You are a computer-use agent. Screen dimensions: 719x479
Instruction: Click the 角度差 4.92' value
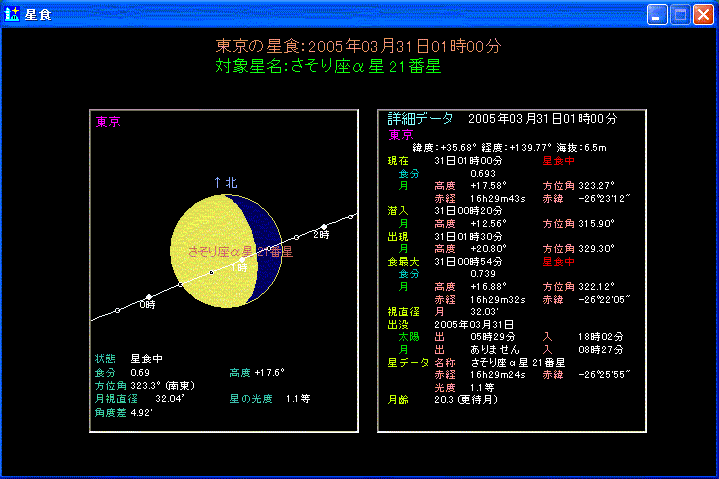[x=122, y=411]
